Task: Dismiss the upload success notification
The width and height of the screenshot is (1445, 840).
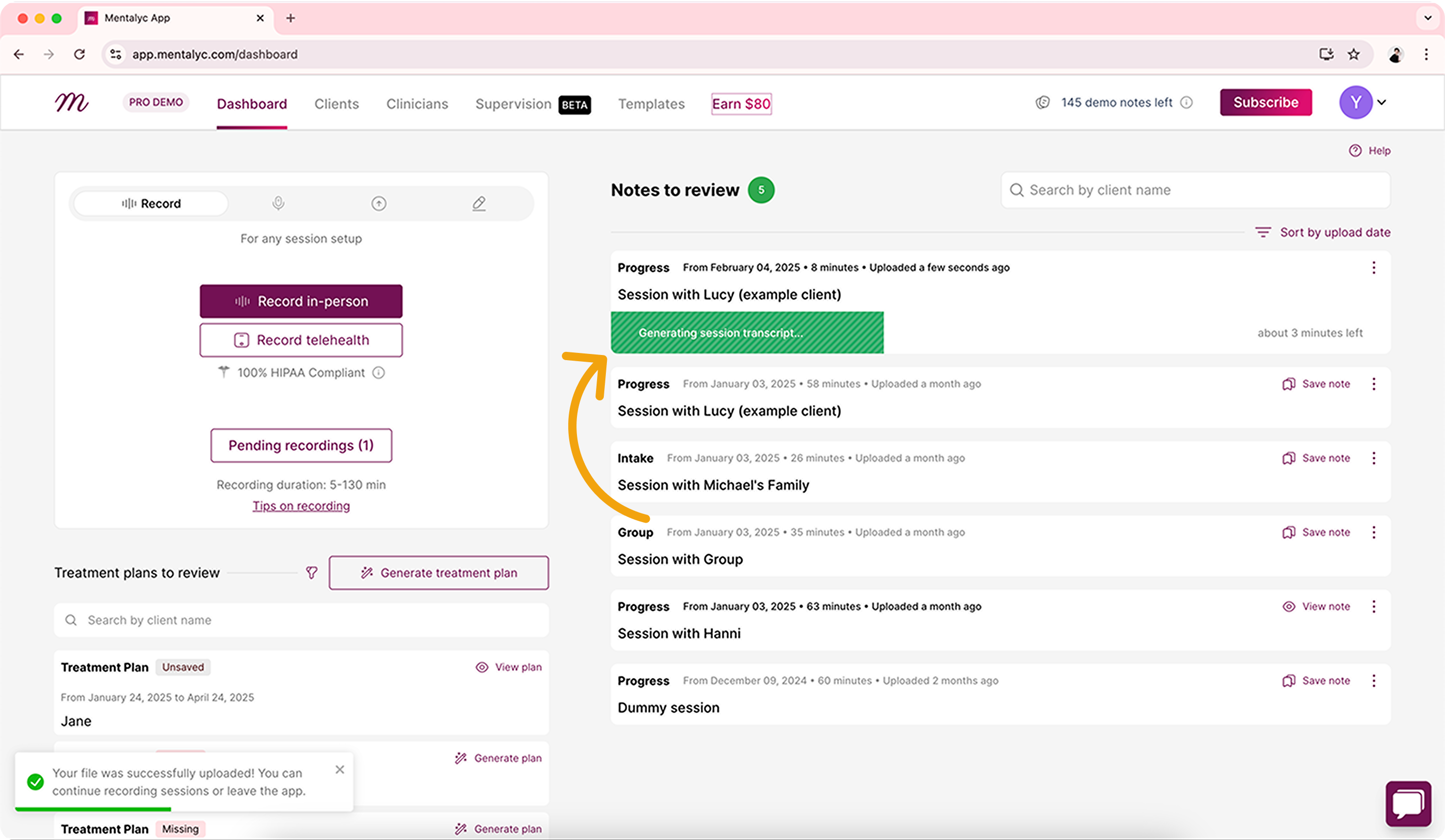Action: pyautogui.click(x=340, y=769)
